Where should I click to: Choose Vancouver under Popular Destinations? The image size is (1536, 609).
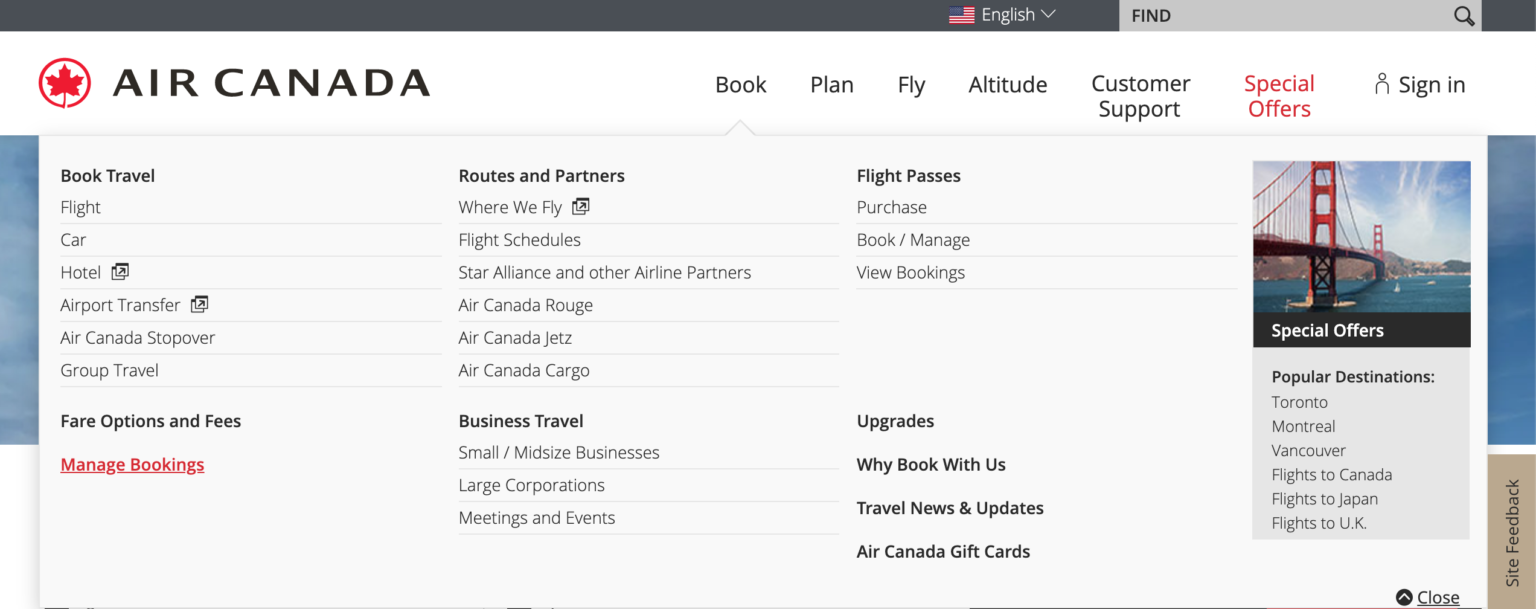tap(1308, 451)
